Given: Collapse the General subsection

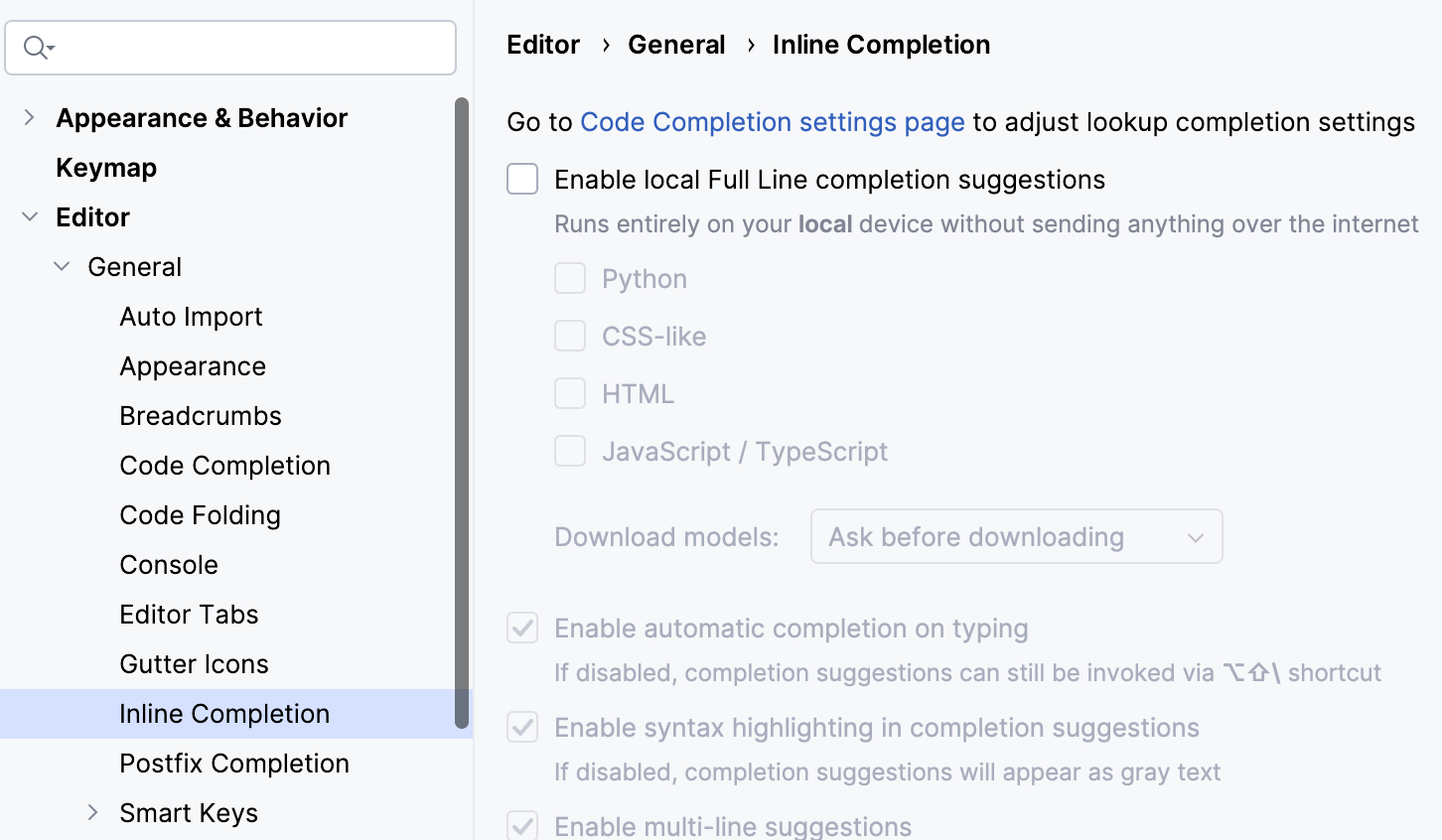Looking at the screenshot, I should point(62,267).
